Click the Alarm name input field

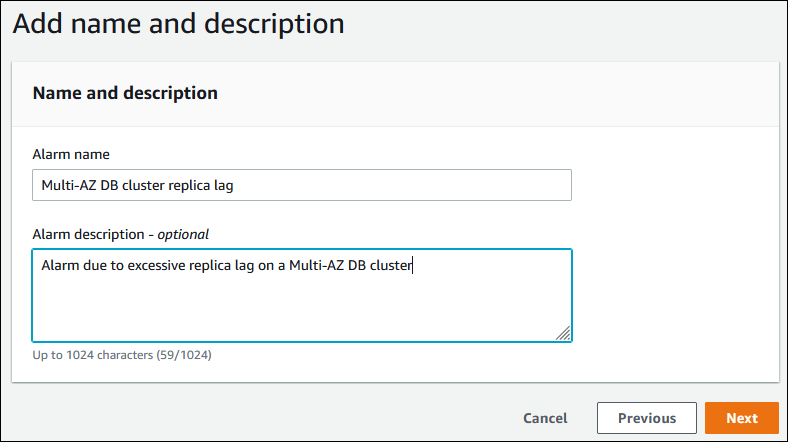pyautogui.click(x=400, y=185)
